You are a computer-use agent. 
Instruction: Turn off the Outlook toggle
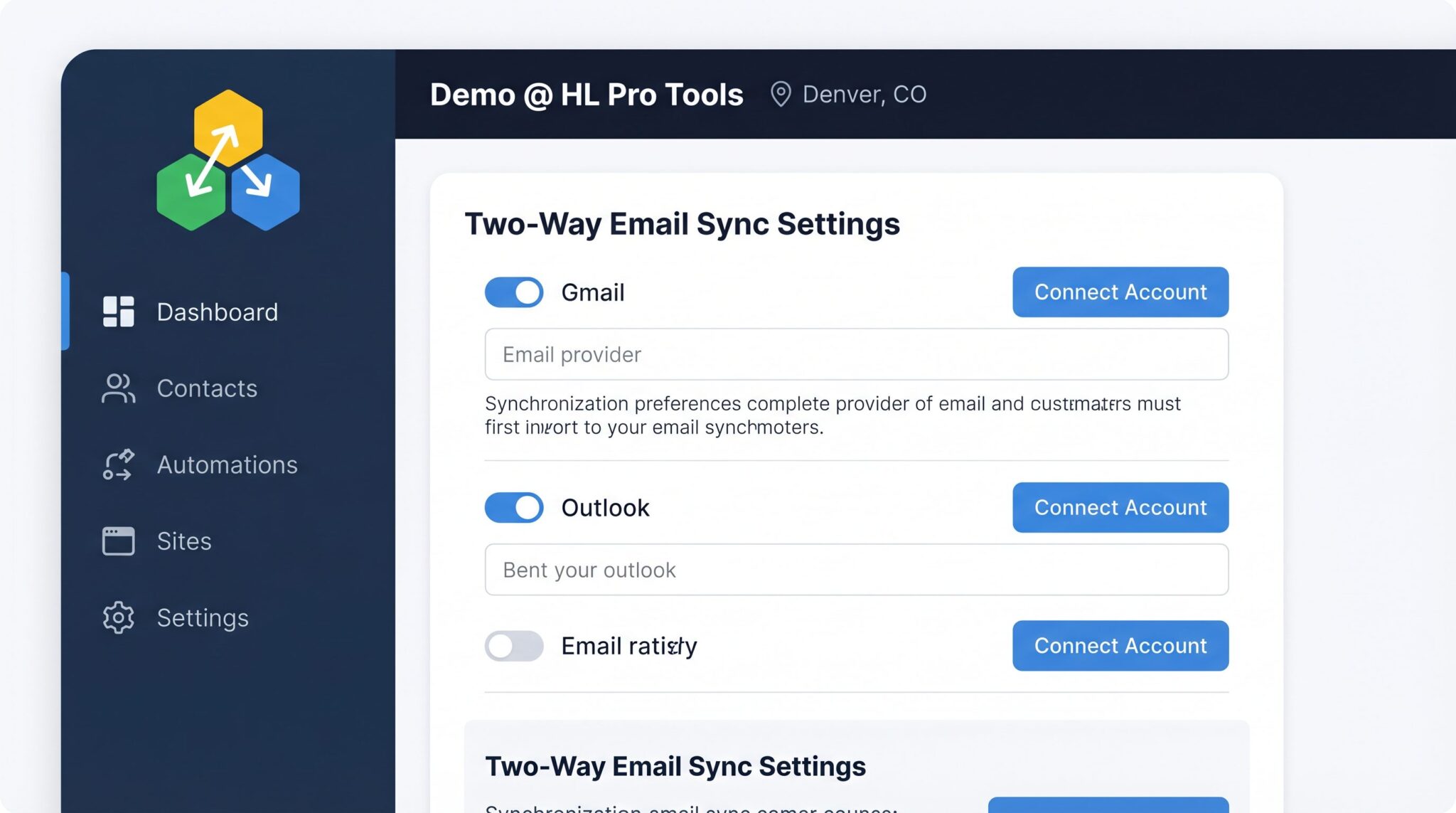coord(514,508)
